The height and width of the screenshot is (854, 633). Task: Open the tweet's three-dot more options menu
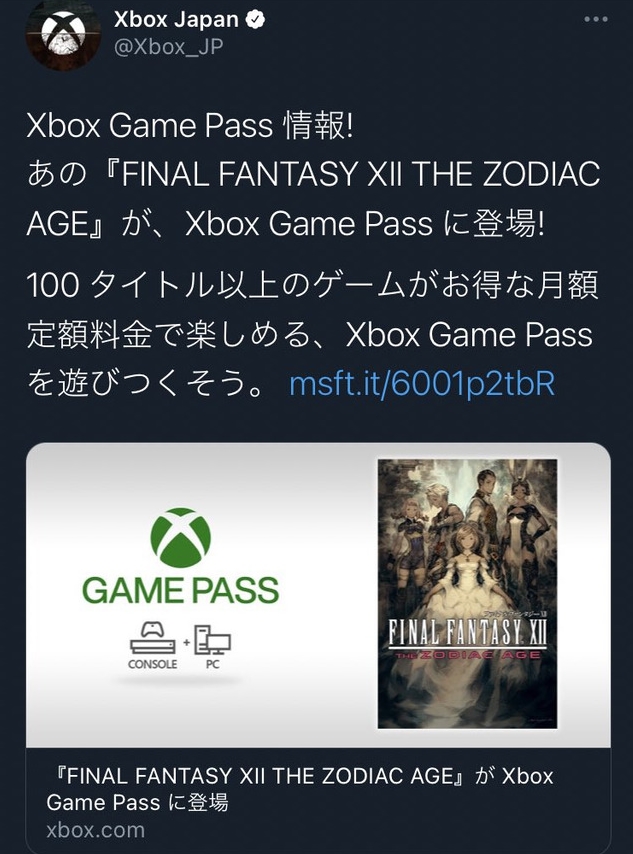pyautogui.click(x=595, y=19)
